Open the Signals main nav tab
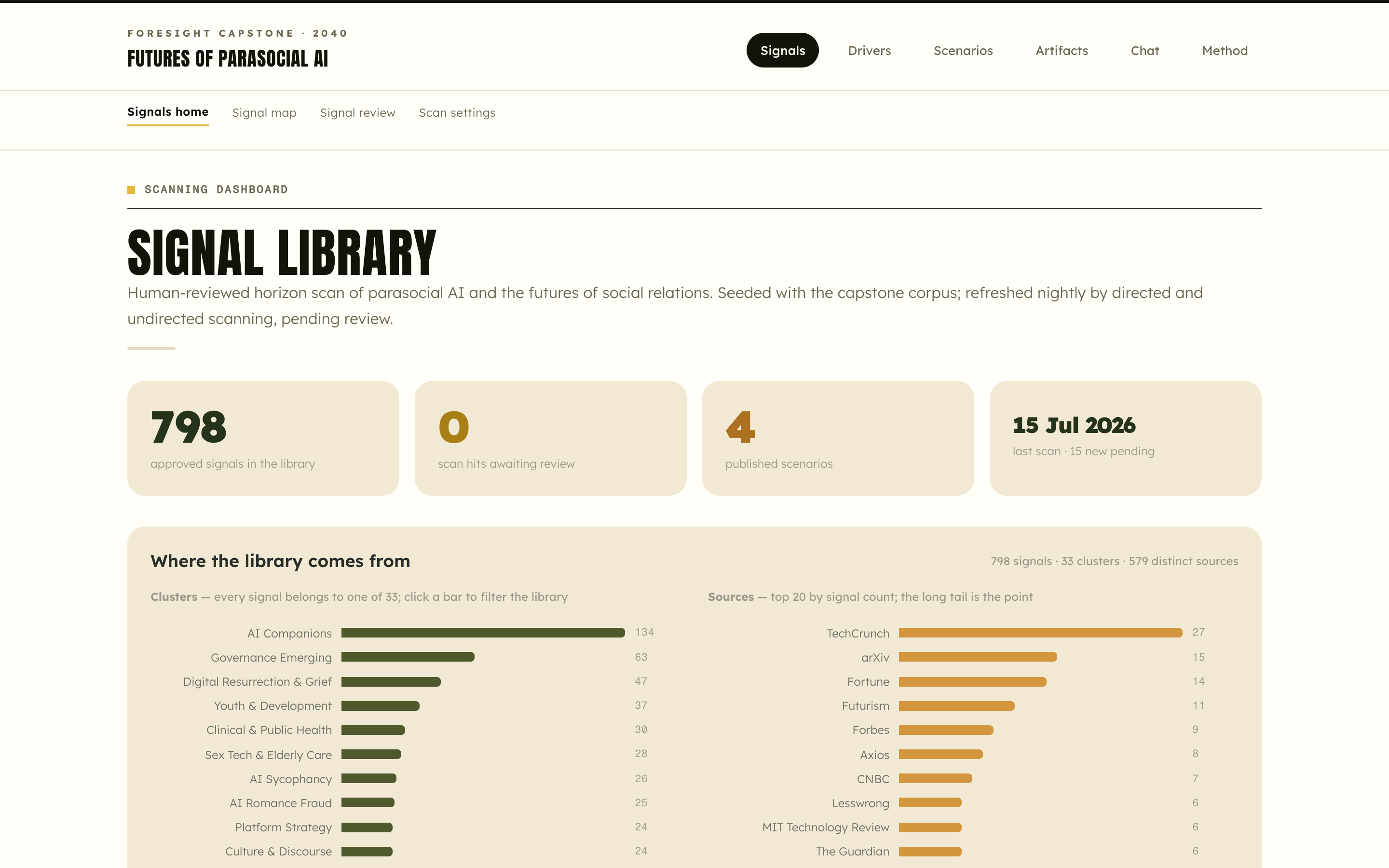This screenshot has height=868, width=1389. pyautogui.click(x=782, y=51)
